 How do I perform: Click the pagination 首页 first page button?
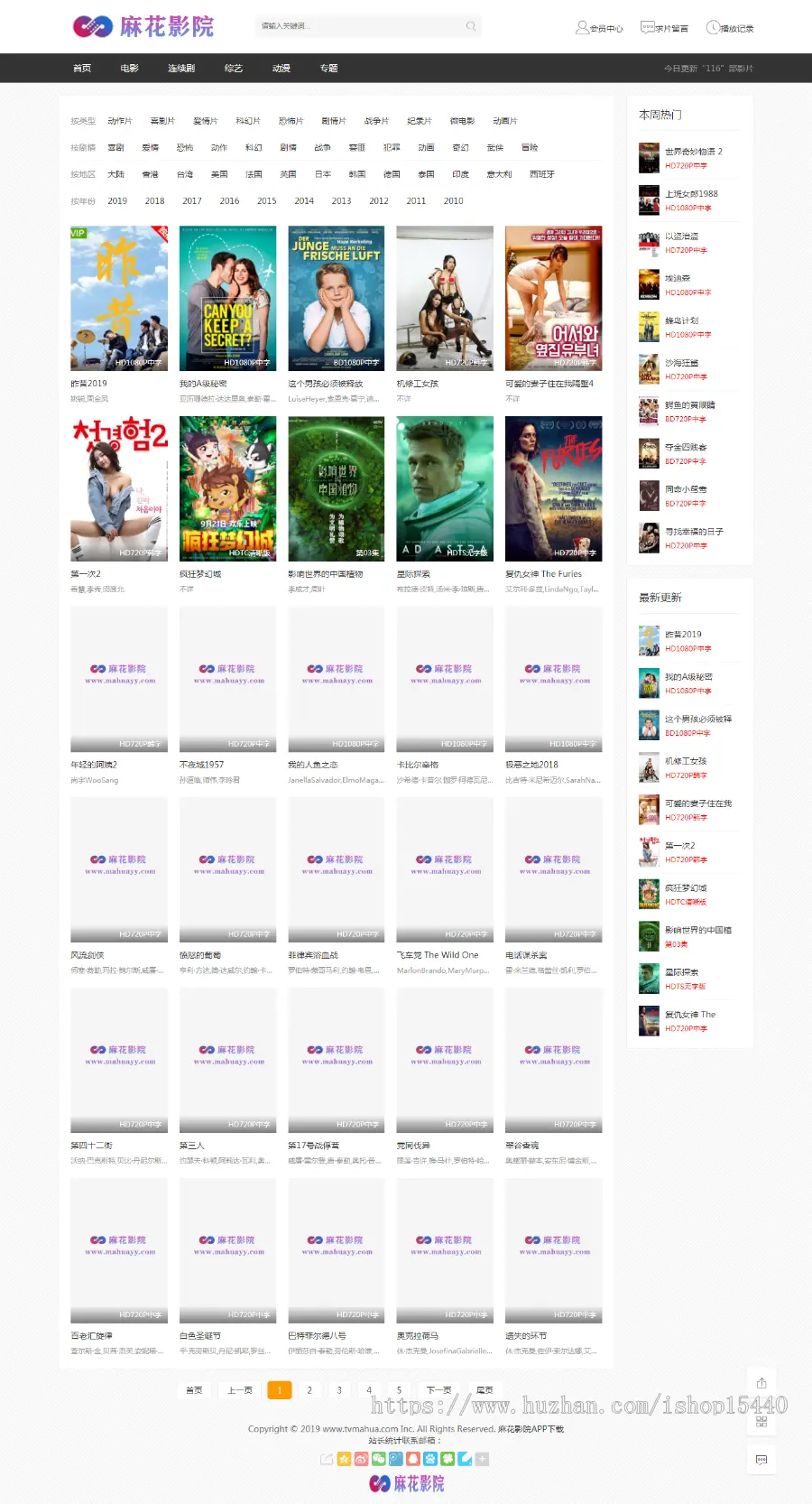[x=194, y=1390]
